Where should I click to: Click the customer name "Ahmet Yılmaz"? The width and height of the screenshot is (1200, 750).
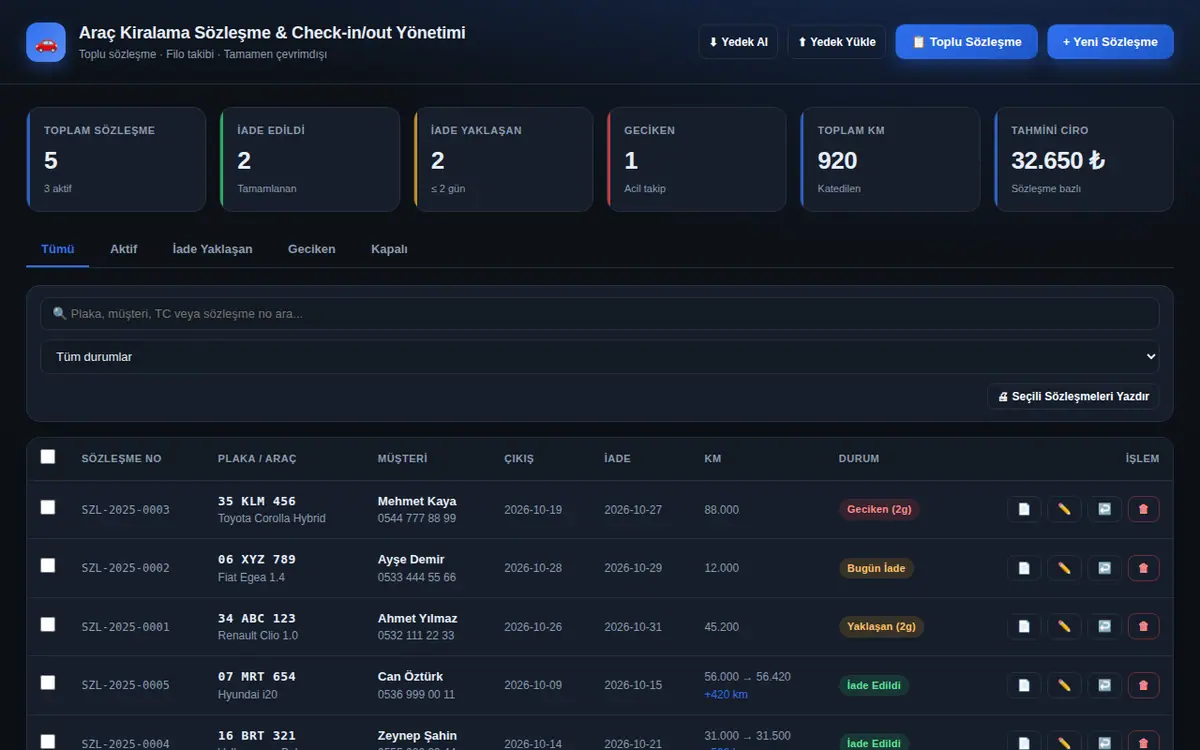[417, 618]
